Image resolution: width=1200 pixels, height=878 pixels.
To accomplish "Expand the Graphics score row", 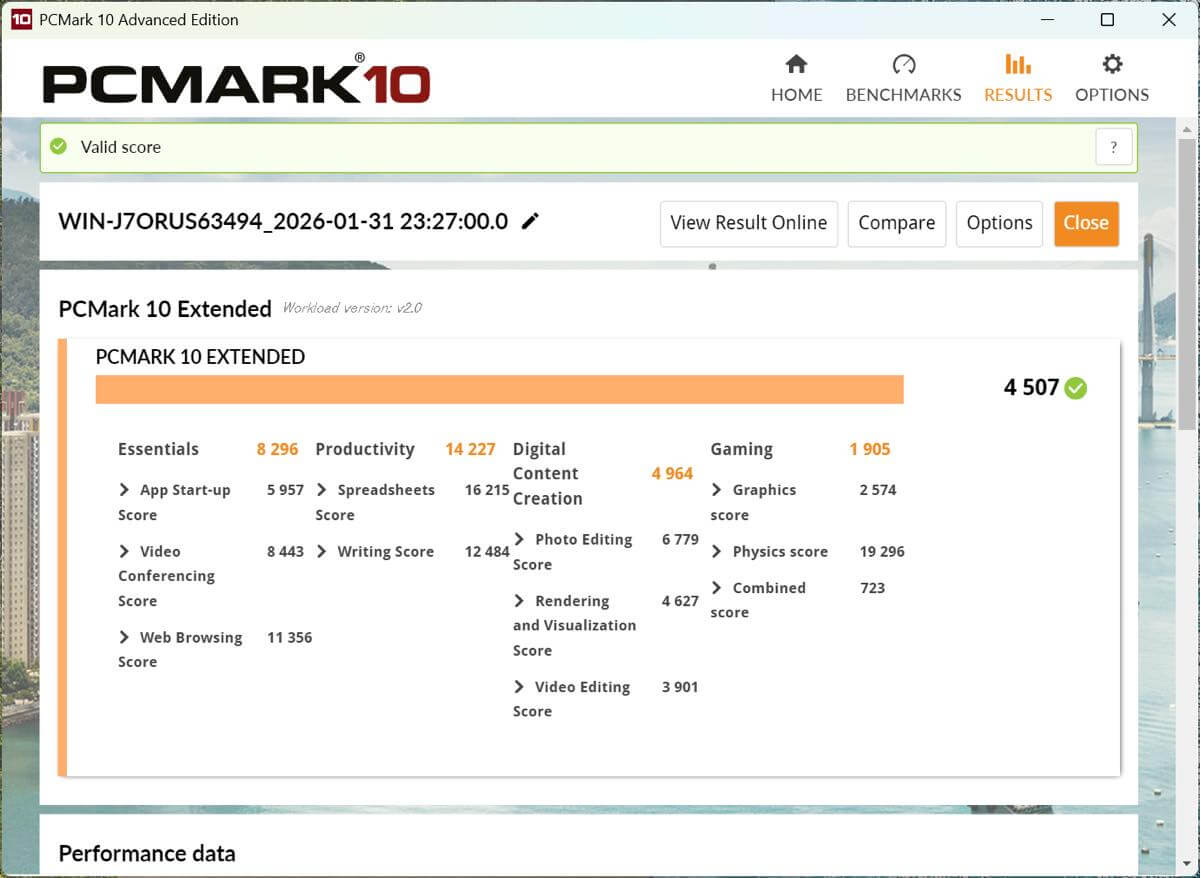I will coord(717,490).
